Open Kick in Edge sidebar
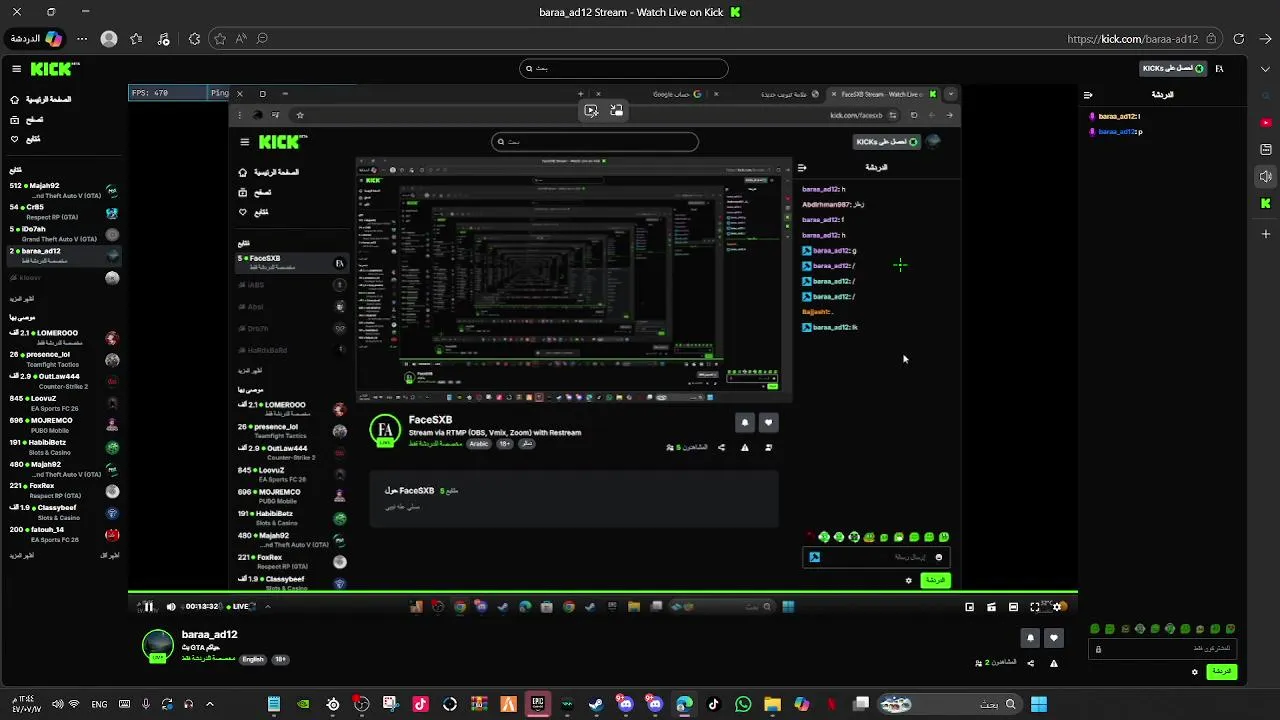The image size is (1280, 720). (x=1266, y=203)
